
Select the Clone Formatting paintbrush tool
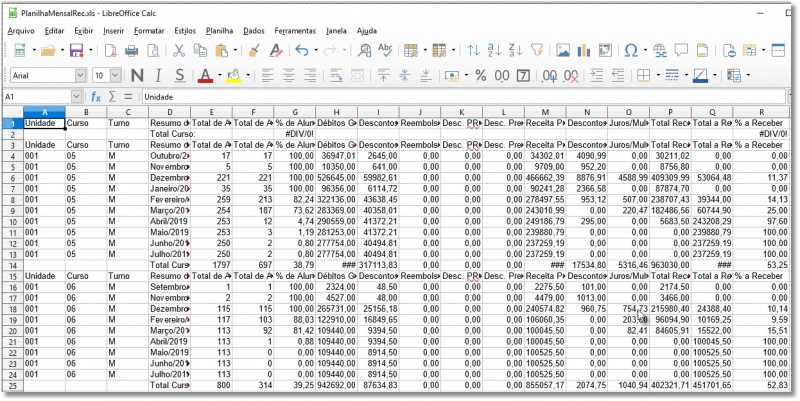(254, 50)
